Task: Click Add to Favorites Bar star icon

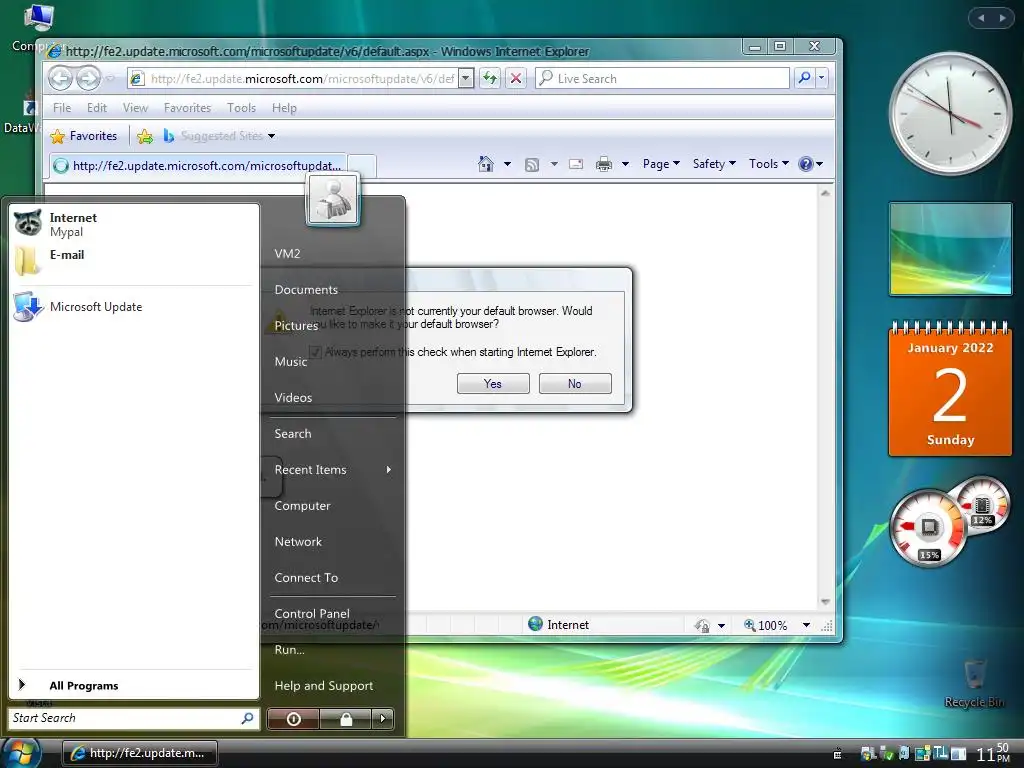Action: pos(145,136)
